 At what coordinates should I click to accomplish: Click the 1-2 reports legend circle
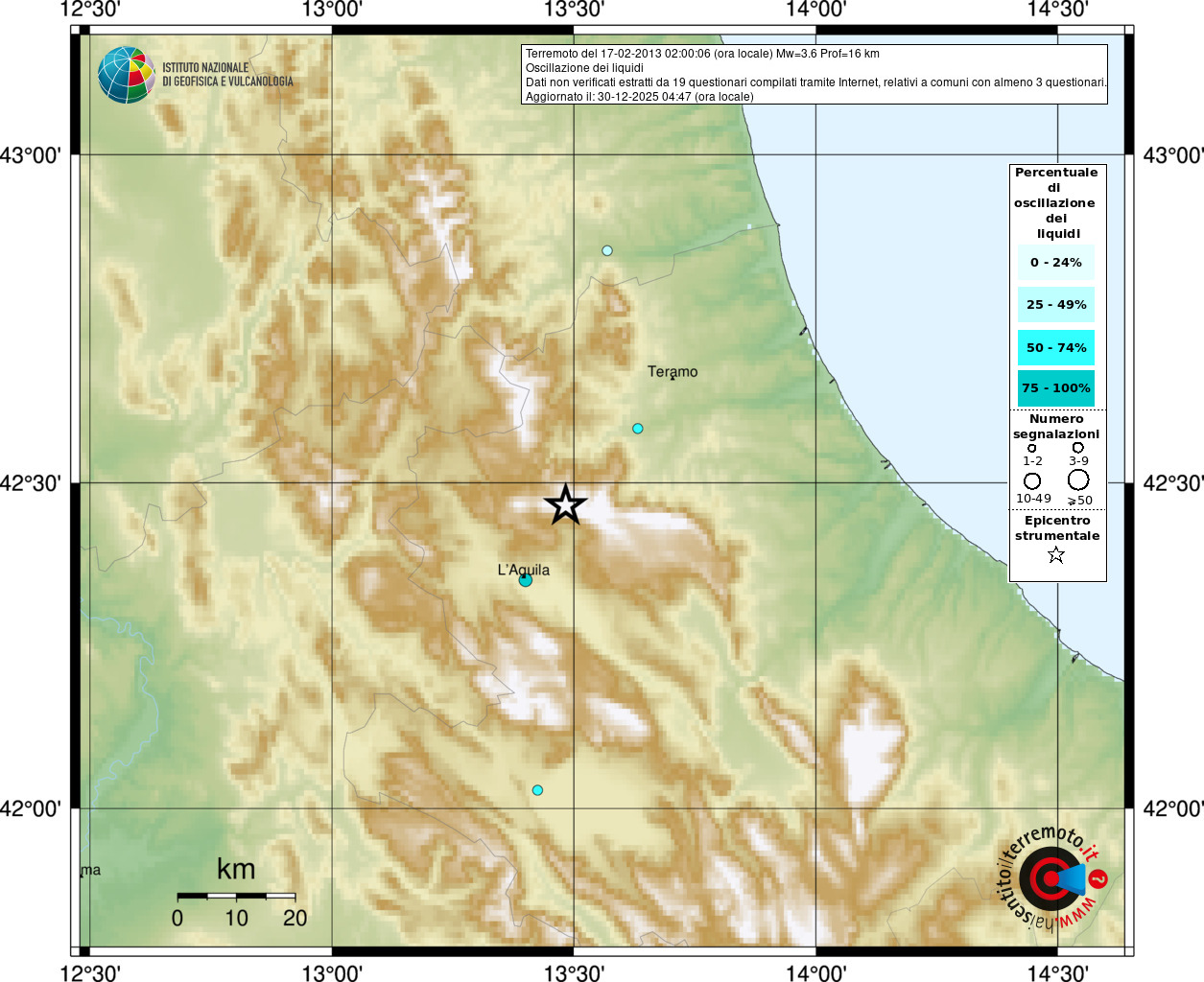tap(1032, 448)
